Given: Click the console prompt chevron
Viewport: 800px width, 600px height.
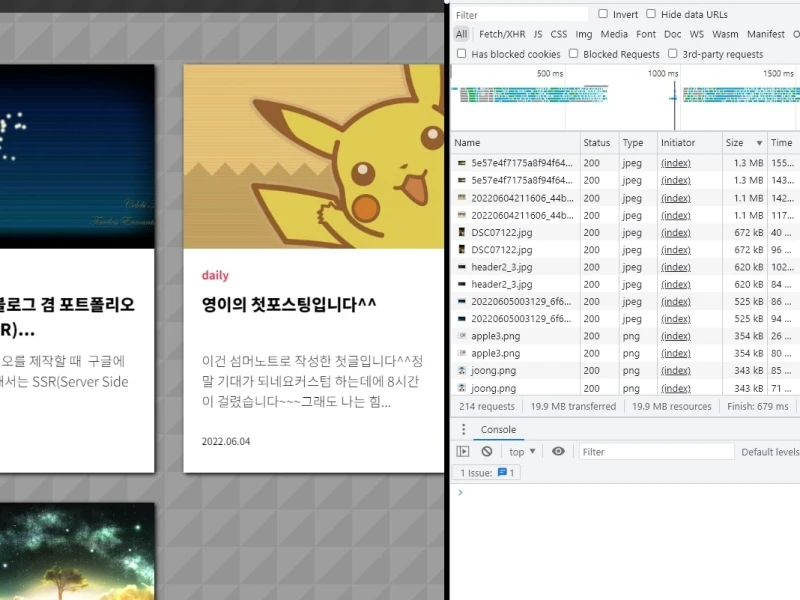Looking at the screenshot, I should pos(460,492).
